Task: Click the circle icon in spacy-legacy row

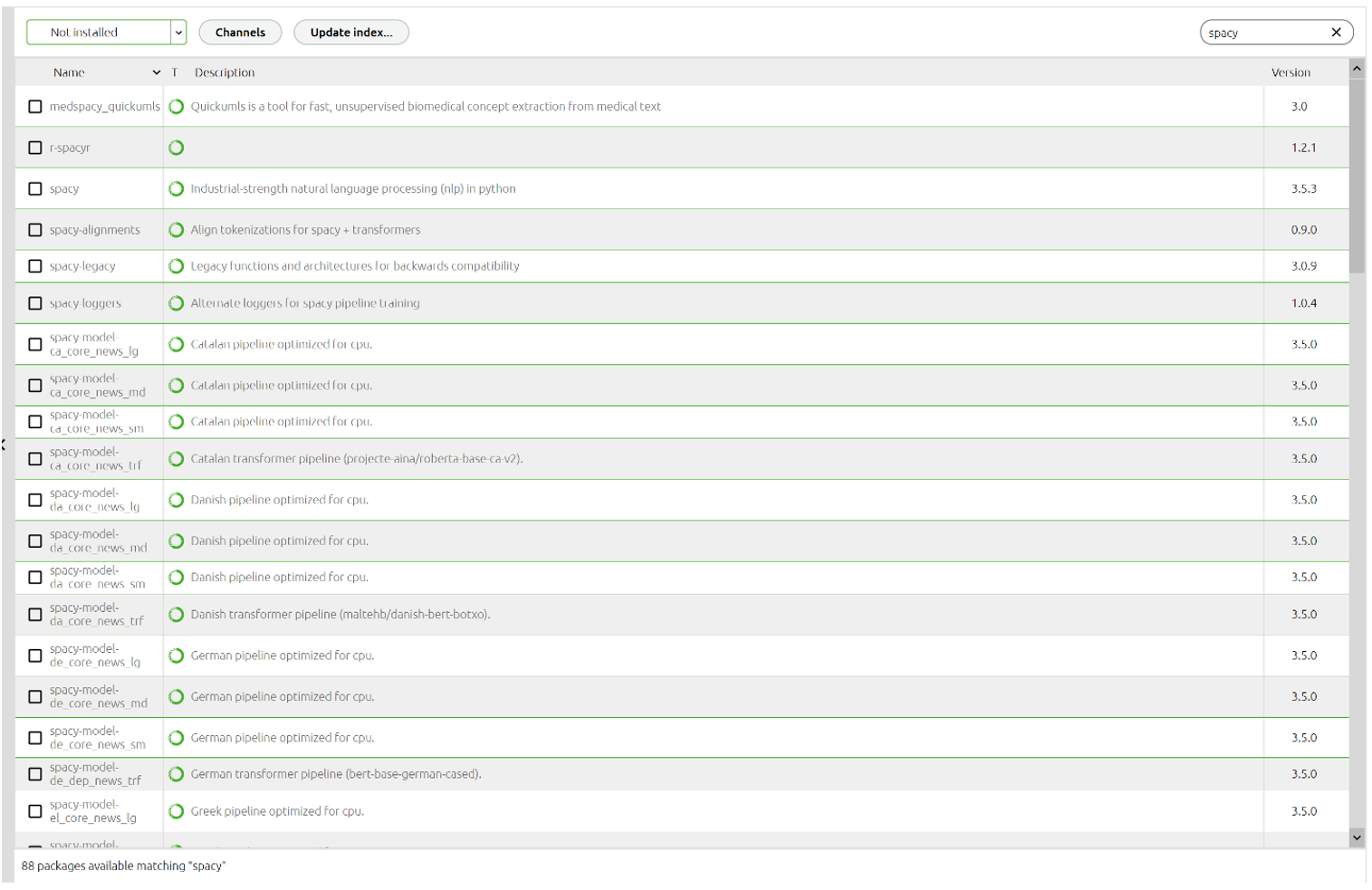Action: click(x=177, y=266)
